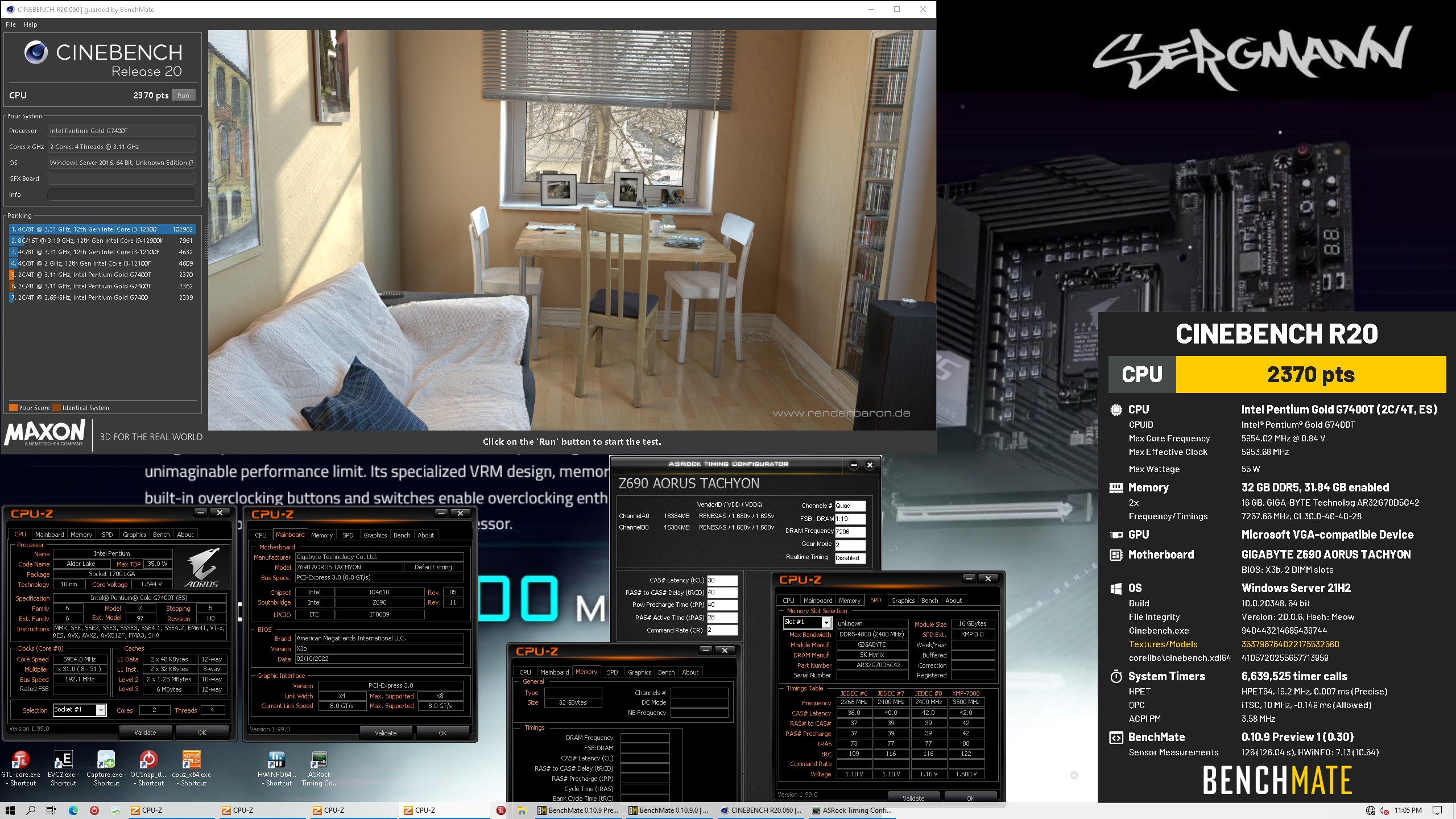The width and height of the screenshot is (1456, 819).
Task: Click the Realtime Timing Disabled field
Action: pyautogui.click(x=850, y=558)
